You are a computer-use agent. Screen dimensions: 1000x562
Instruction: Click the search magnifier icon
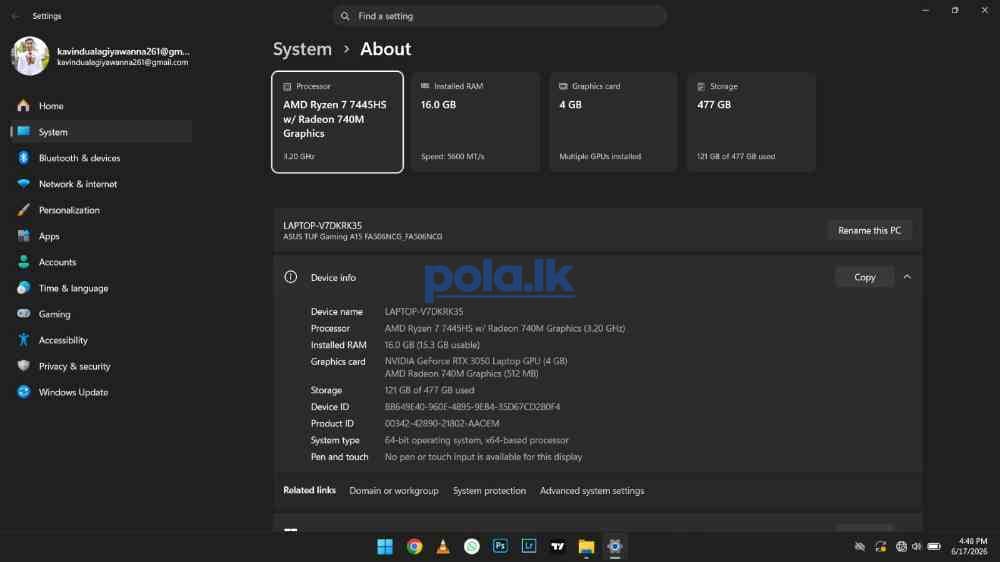pyautogui.click(x=345, y=16)
